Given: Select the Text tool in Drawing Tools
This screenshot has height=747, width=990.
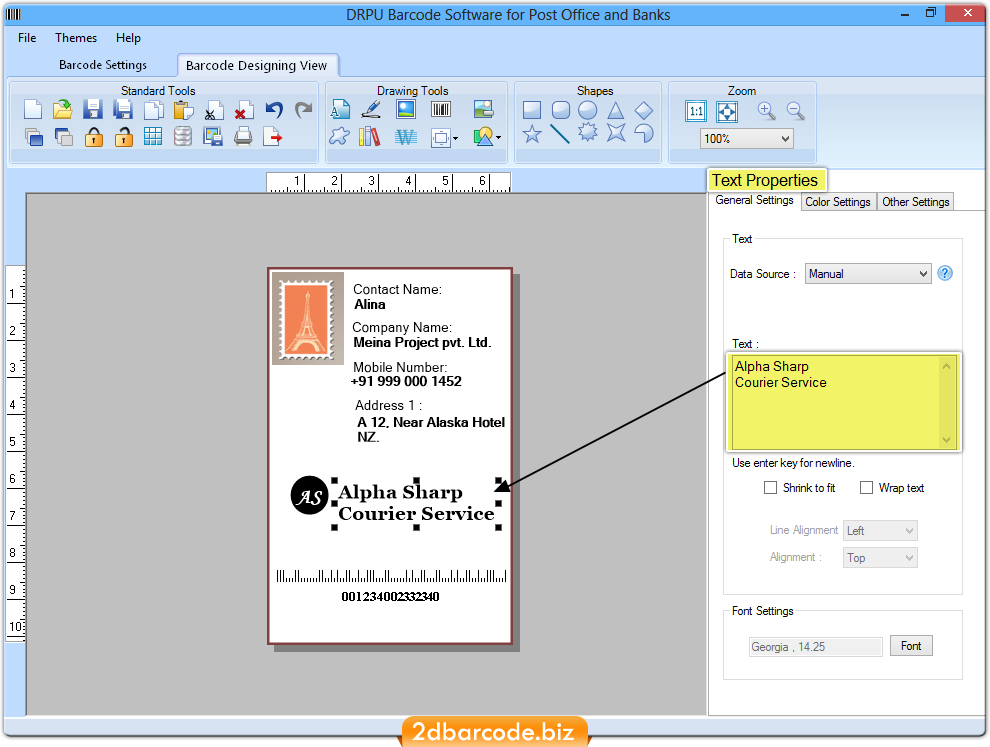Looking at the screenshot, I should click(340, 110).
